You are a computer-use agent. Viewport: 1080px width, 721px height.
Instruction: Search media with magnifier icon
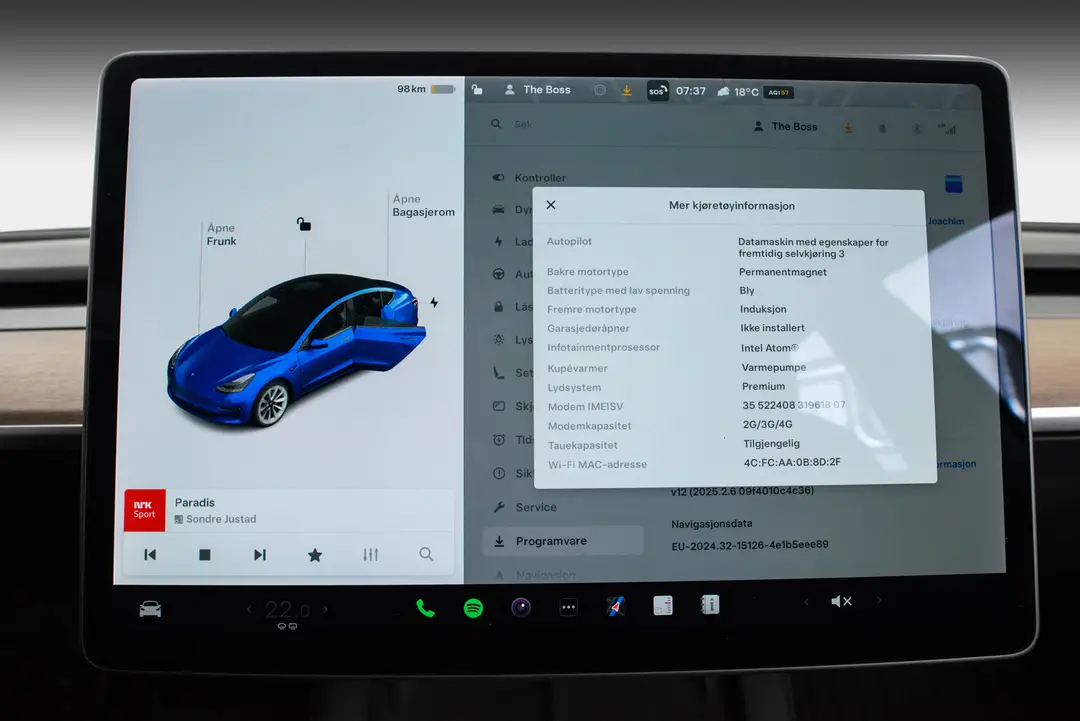[426, 554]
